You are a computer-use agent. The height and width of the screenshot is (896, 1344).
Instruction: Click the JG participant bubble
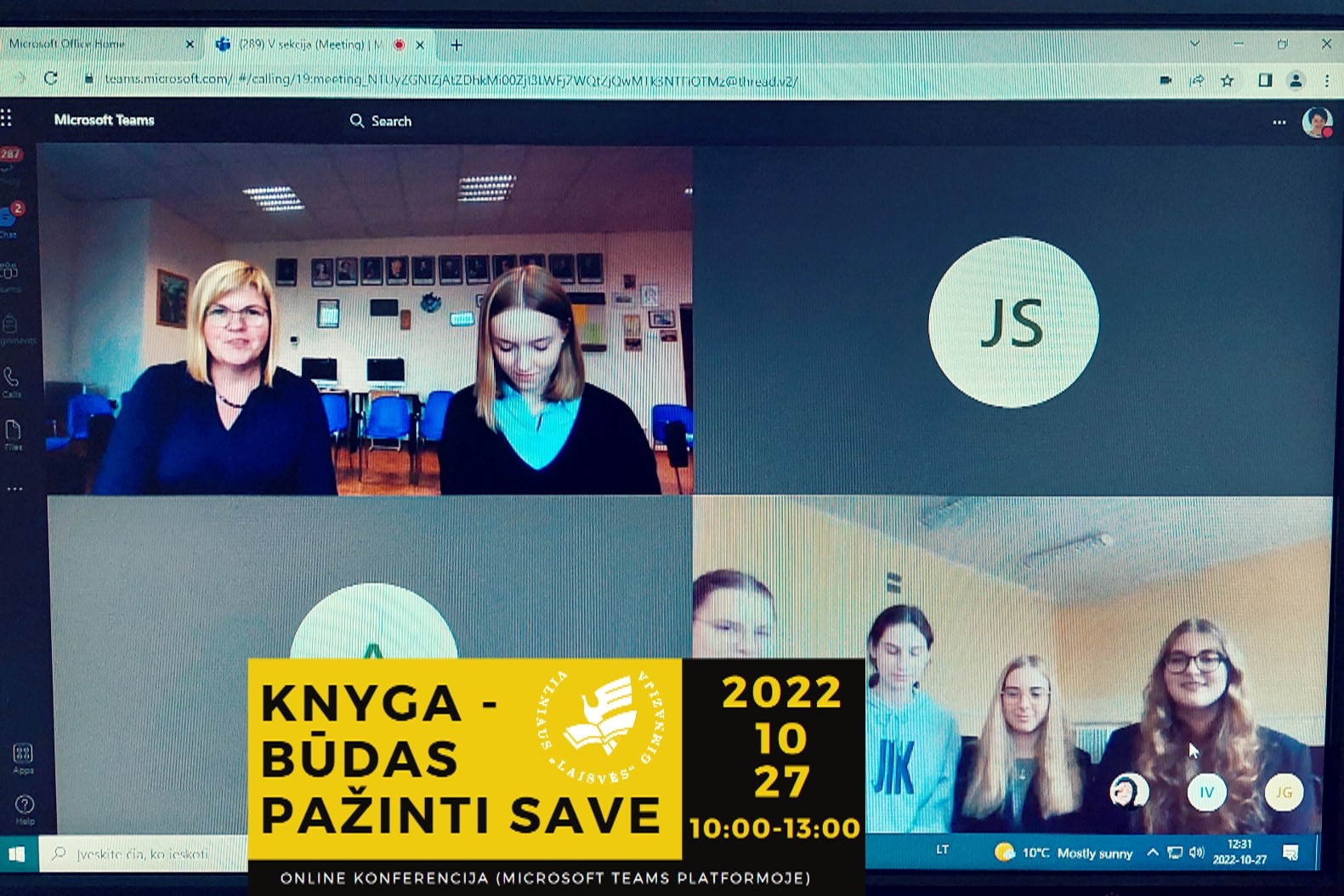(x=1284, y=792)
